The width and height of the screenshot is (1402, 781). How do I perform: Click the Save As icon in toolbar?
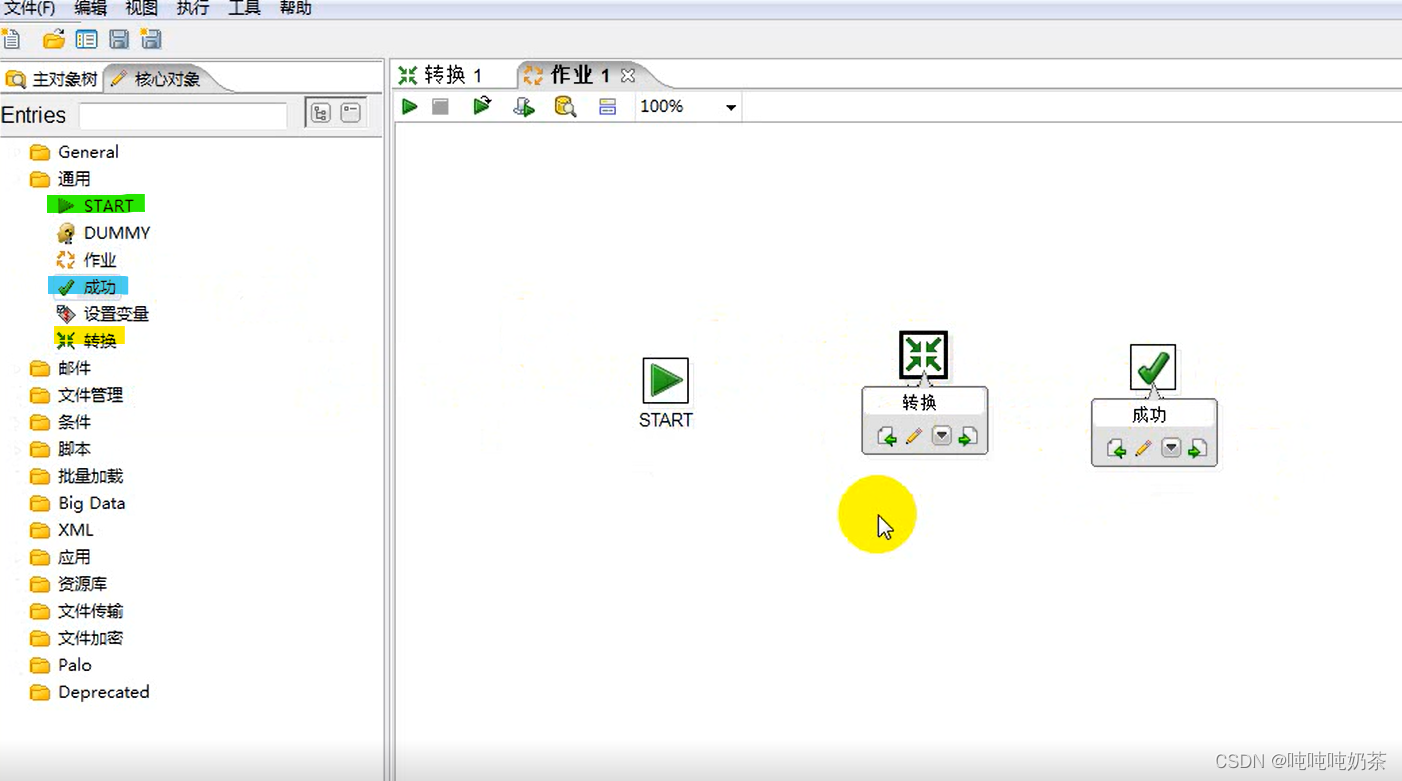pos(151,39)
